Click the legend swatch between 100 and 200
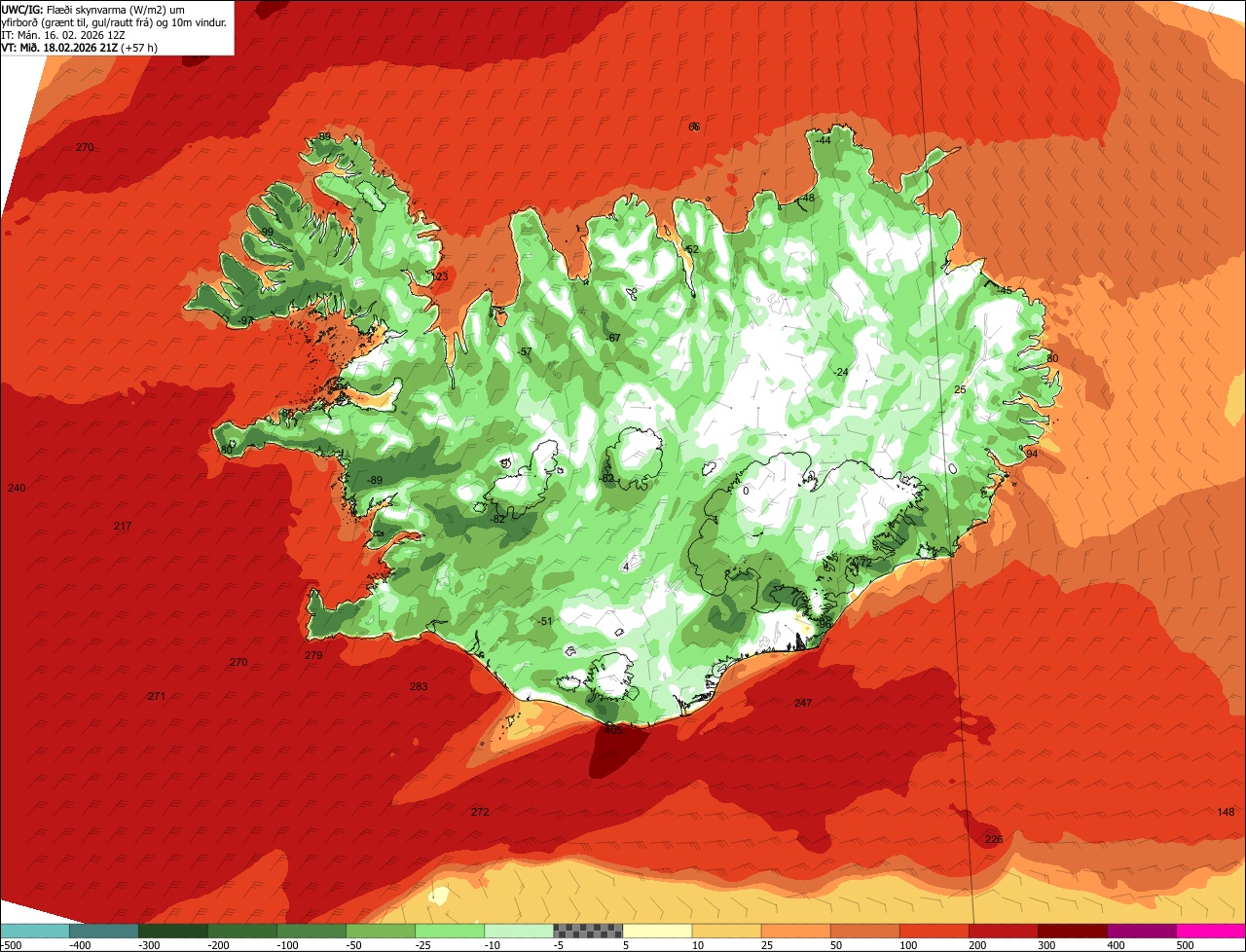Image resolution: width=1246 pixels, height=952 pixels. click(934, 931)
